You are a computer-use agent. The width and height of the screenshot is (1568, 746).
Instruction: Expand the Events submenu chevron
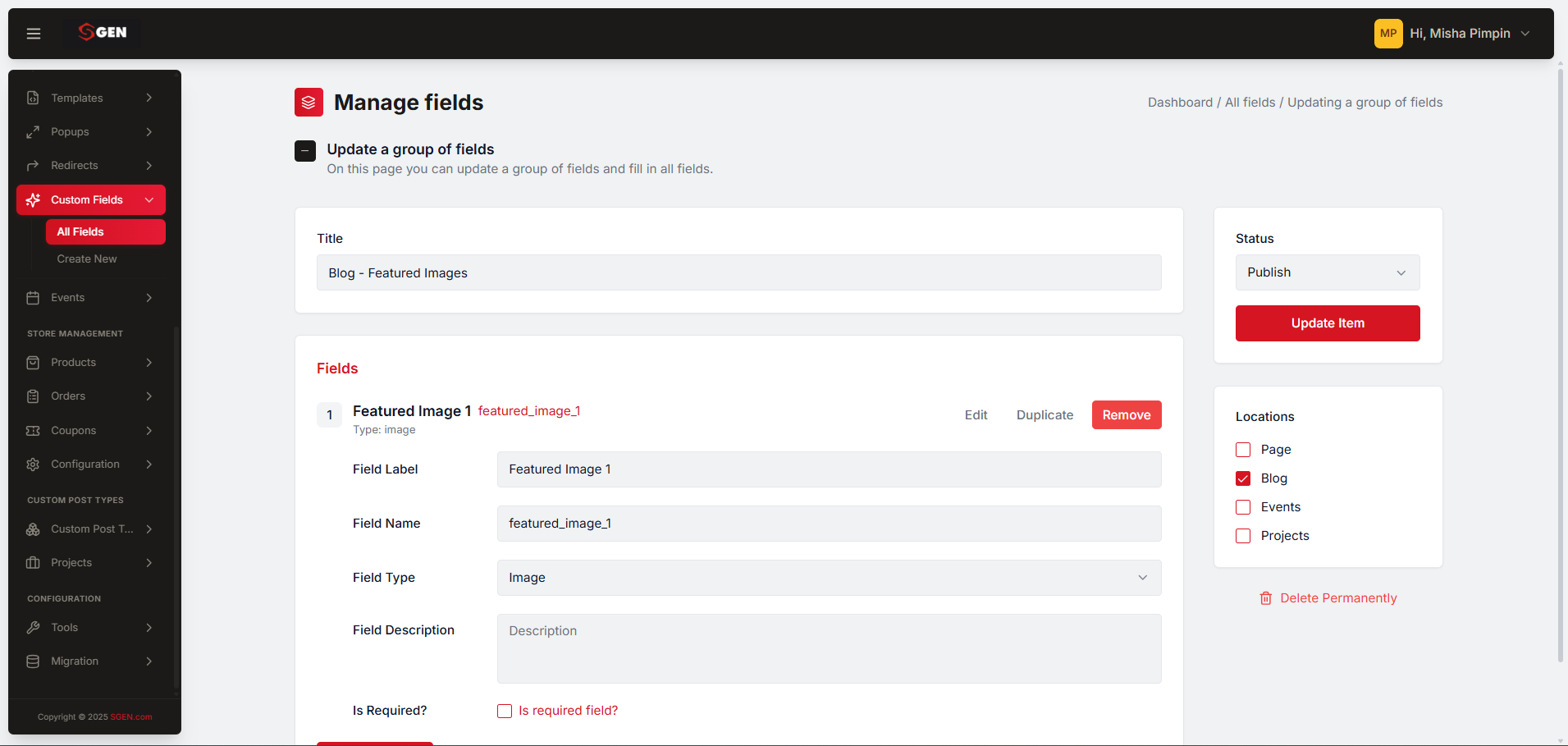click(149, 298)
